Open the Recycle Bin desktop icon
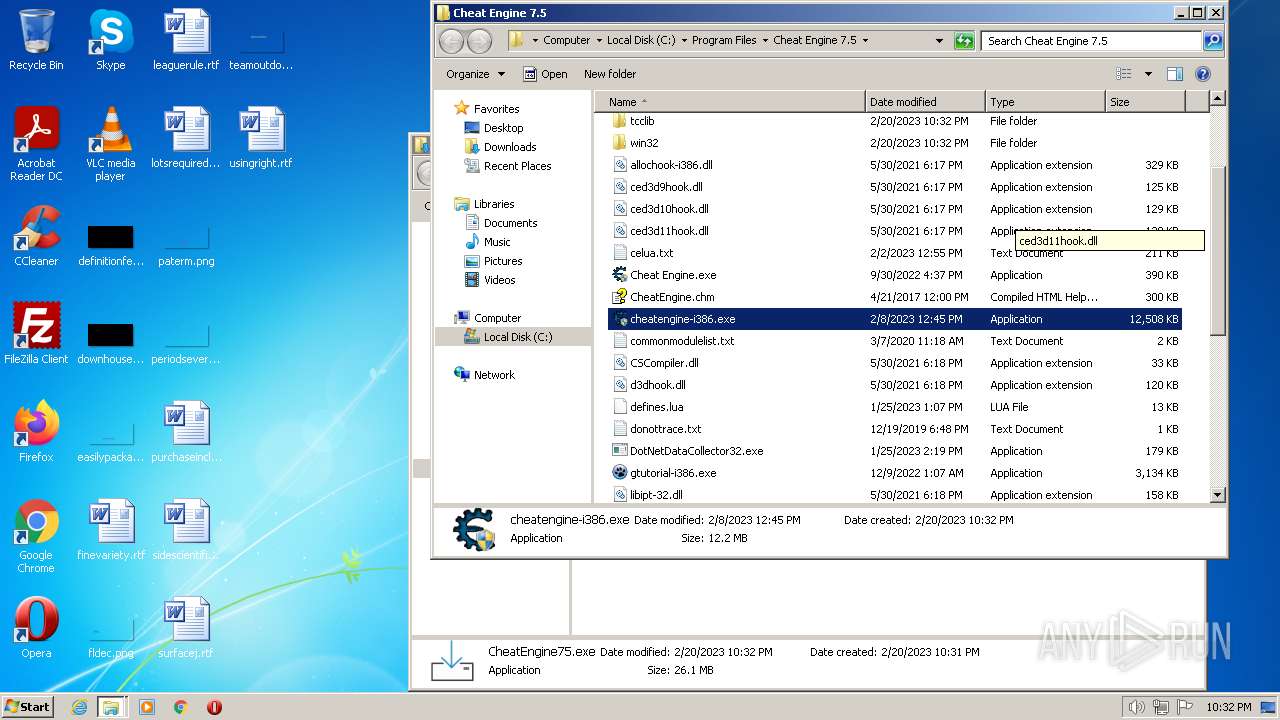The image size is (1280, 720). pos(36,40)
